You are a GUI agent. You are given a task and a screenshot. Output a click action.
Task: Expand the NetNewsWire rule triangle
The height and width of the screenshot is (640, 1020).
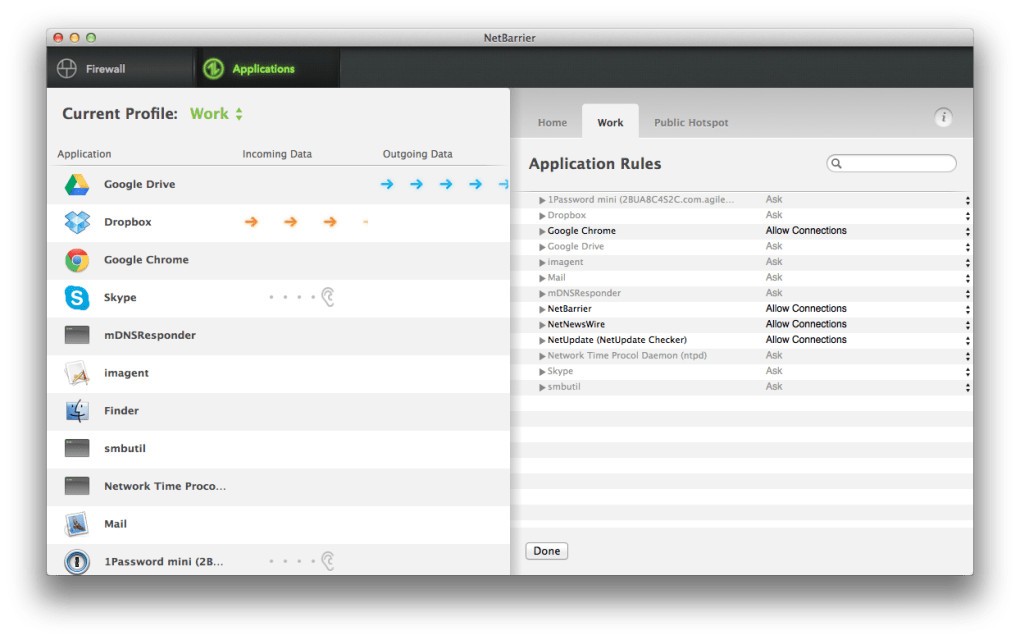[542, 325]
